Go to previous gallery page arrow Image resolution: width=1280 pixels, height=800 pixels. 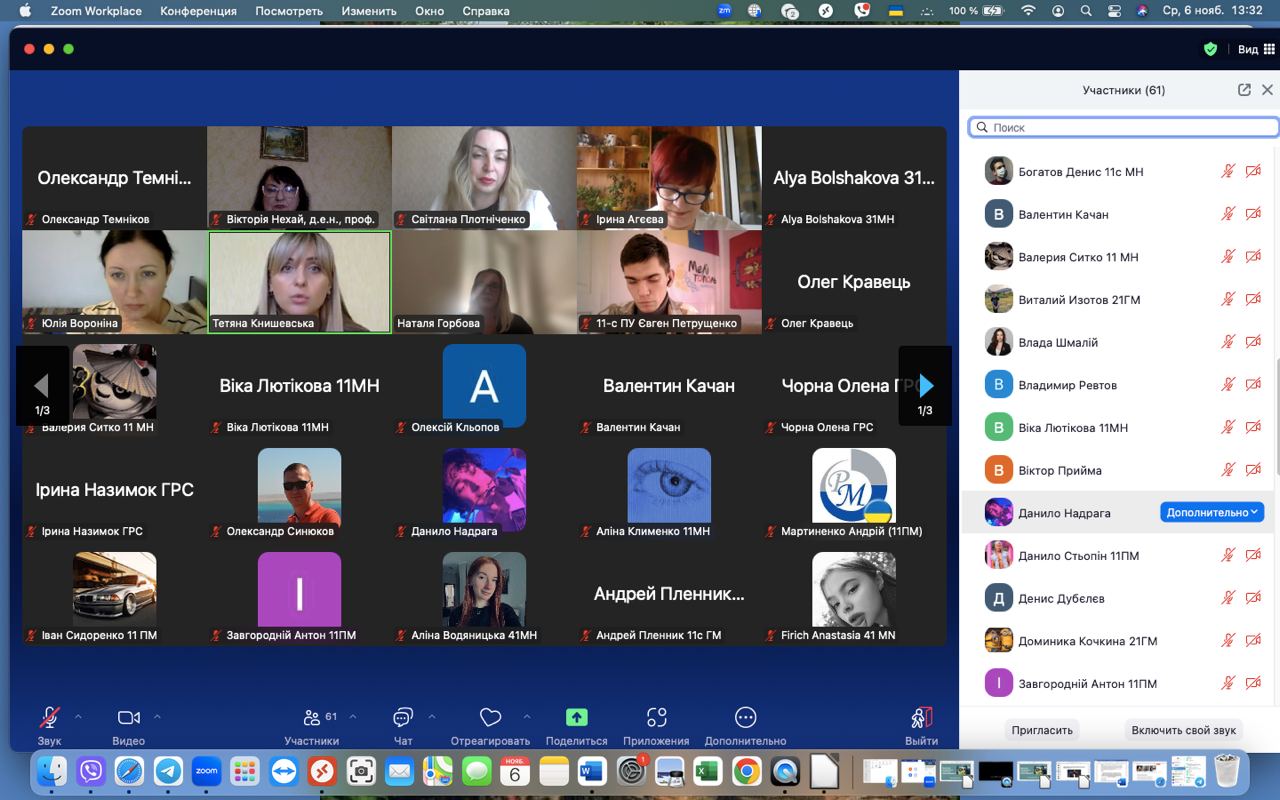[42, 386]
